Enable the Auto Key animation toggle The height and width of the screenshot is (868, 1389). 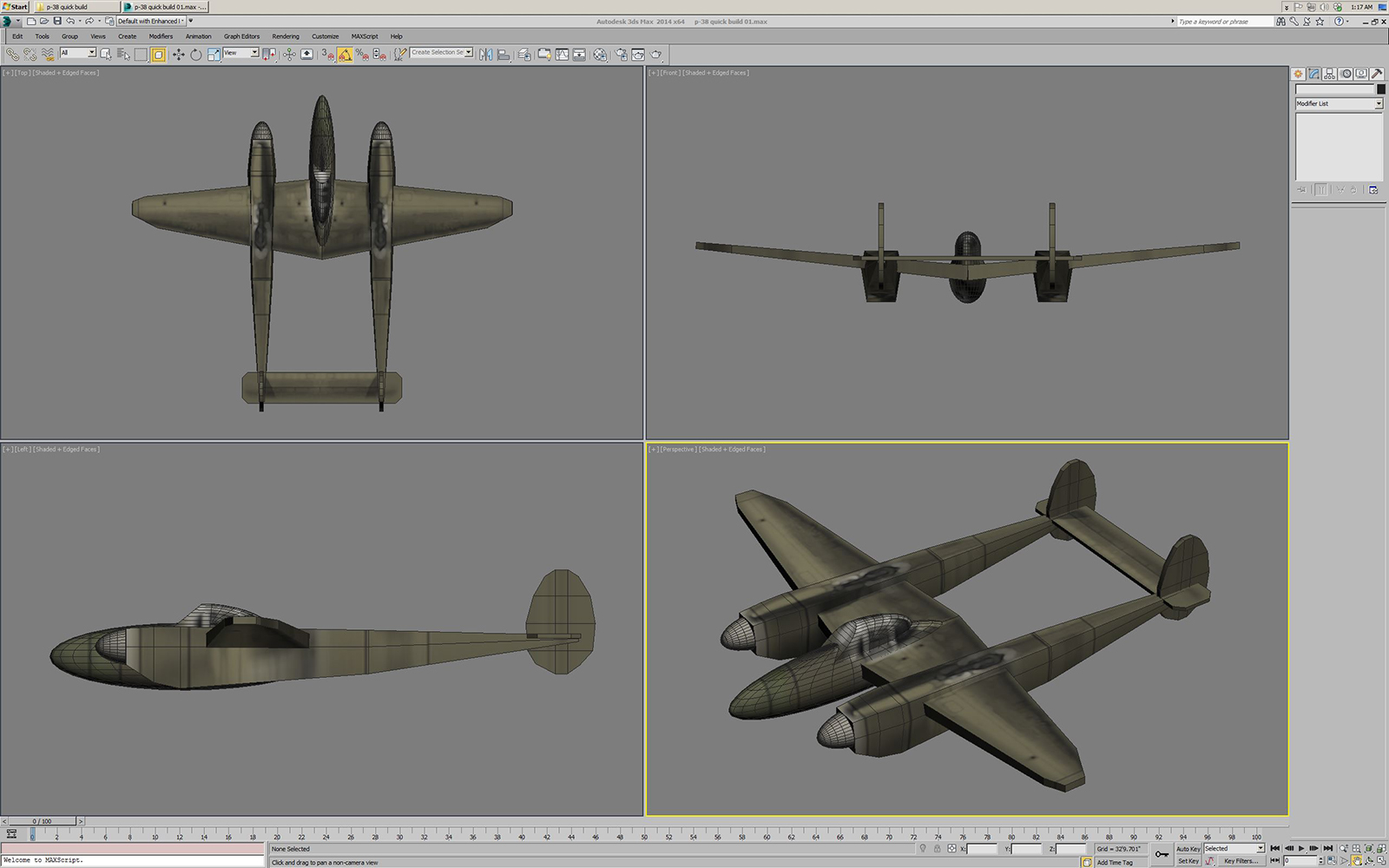pos(1188,848)
